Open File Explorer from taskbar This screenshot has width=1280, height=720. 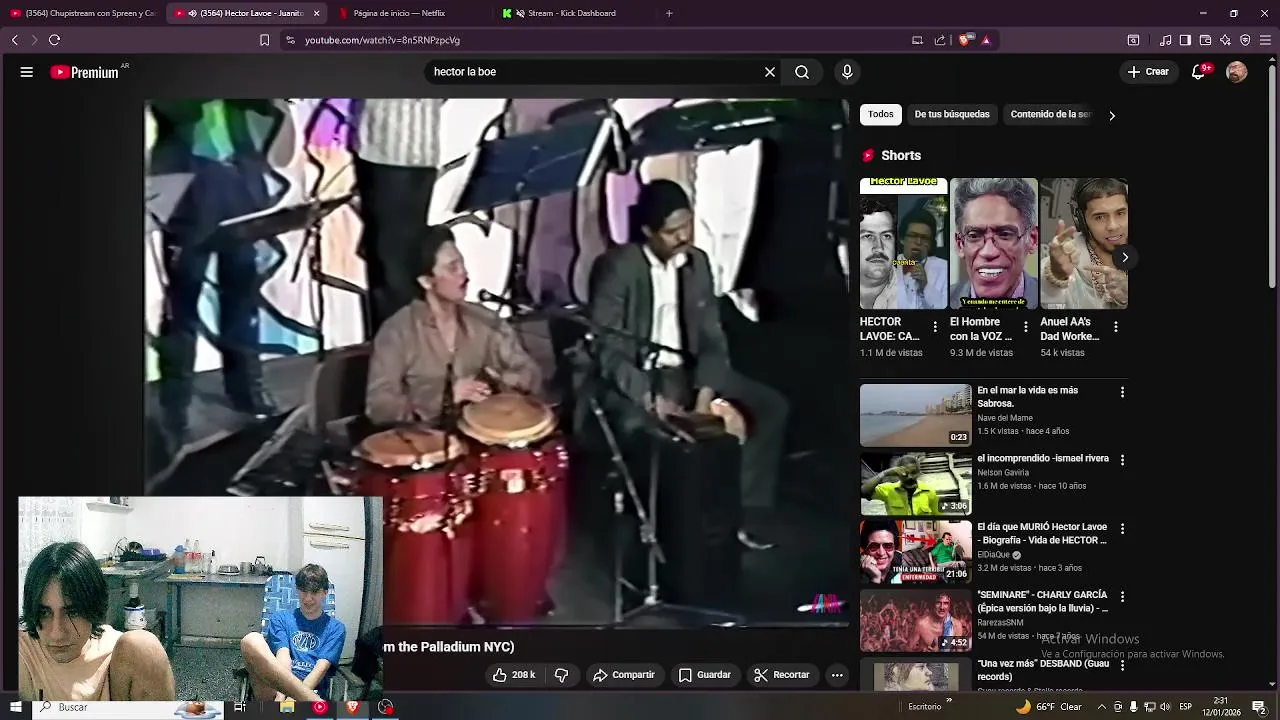[x=287, y=707]
